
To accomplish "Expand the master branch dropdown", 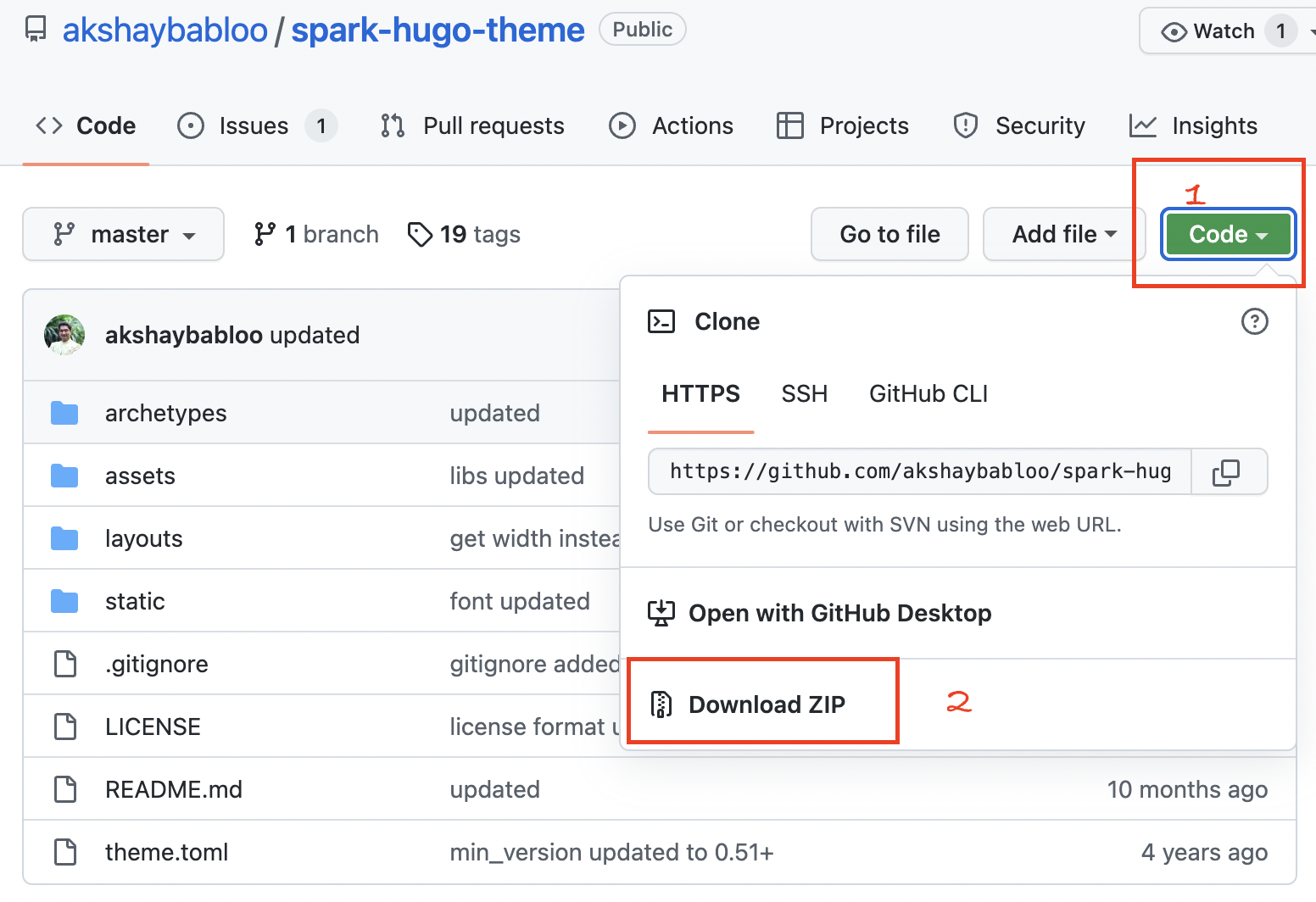I will (124, 234).
